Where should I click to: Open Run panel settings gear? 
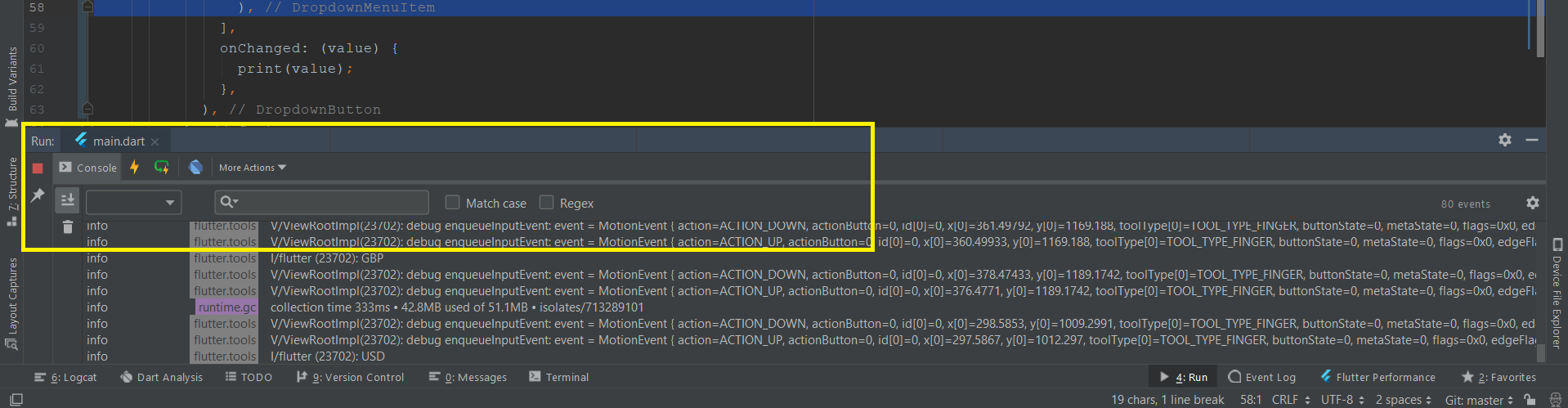point(1505,140)
